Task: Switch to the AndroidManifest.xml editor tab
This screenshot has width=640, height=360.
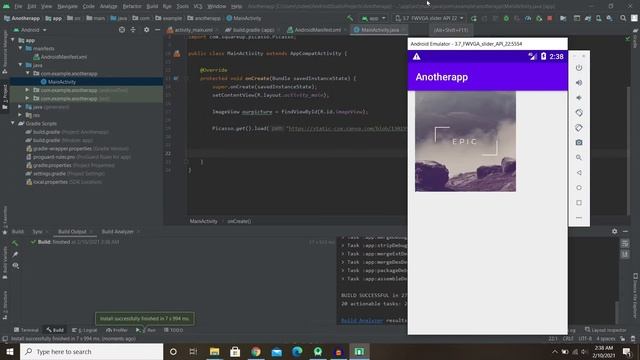Action: [x=317, y=30]
